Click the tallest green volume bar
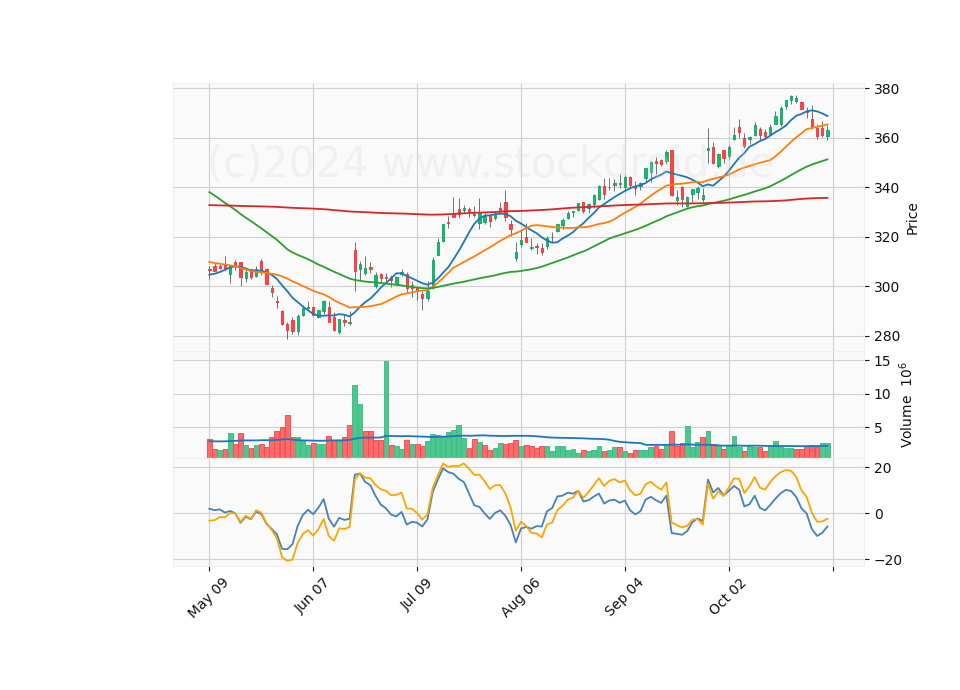The height and width of the screenshot is (690, 960). [386, 410]
